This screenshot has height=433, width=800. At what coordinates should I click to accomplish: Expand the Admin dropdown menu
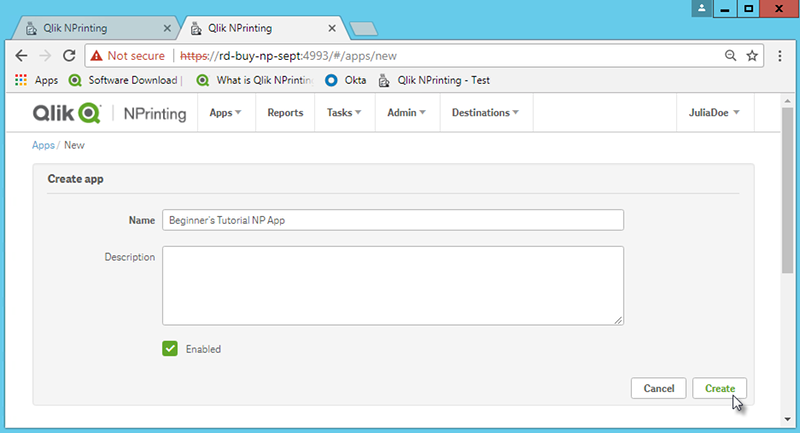pos(407,113)
